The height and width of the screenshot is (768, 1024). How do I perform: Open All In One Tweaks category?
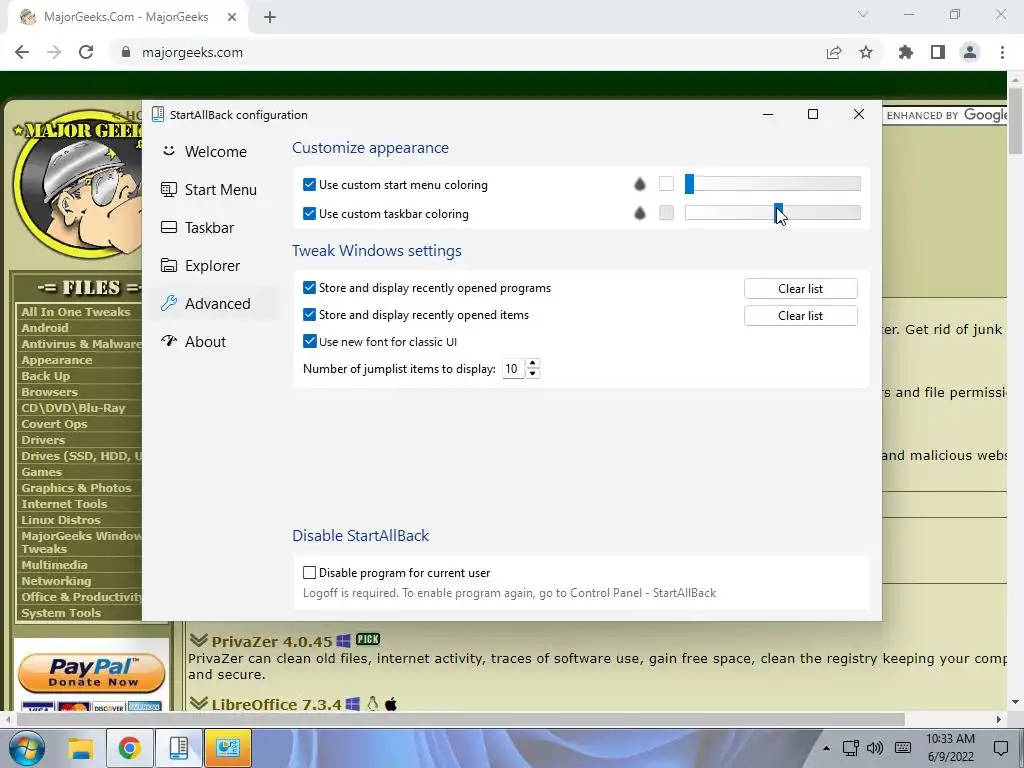tap(76, 312)
